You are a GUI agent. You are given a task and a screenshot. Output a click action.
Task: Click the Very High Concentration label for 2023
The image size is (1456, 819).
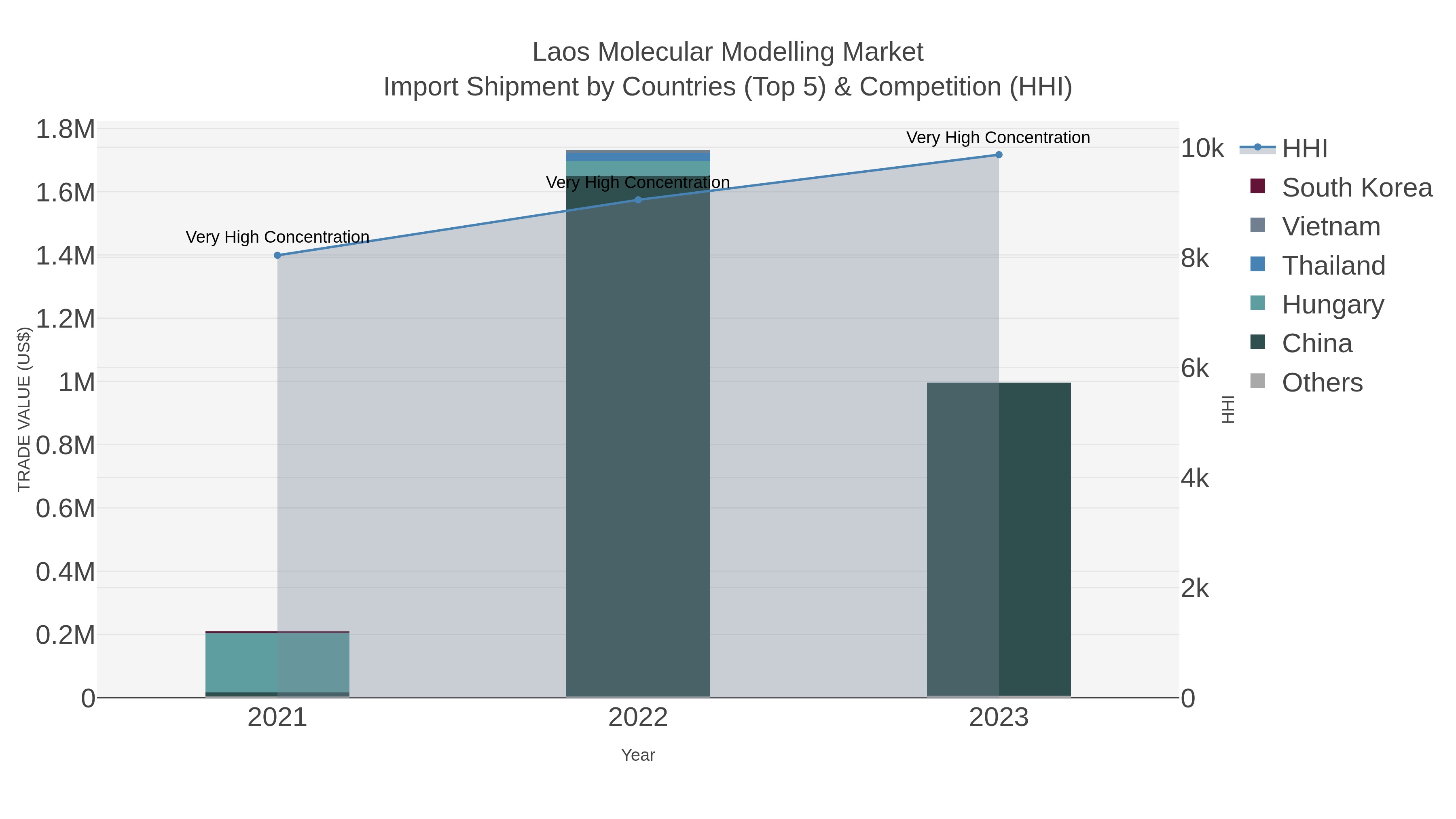(x=998, y=138)
